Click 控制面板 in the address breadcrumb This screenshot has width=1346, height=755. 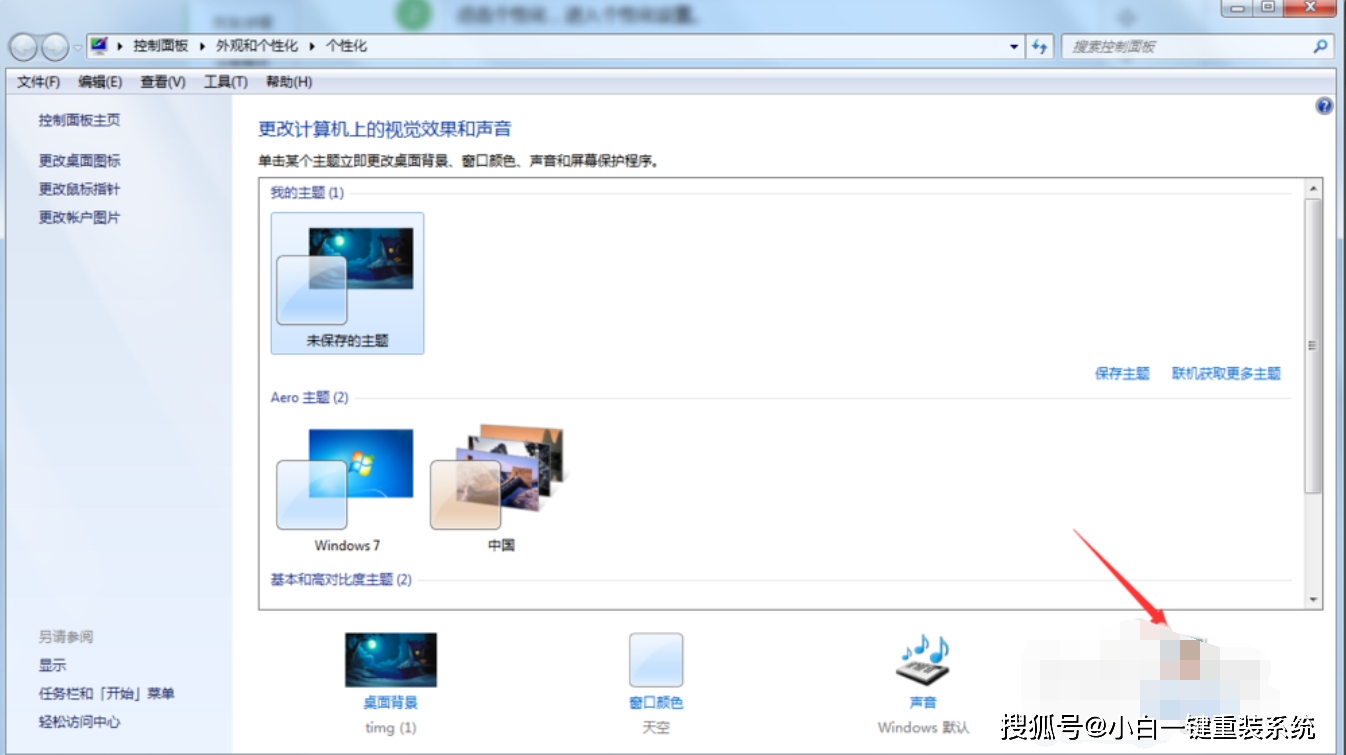(161, 46)
